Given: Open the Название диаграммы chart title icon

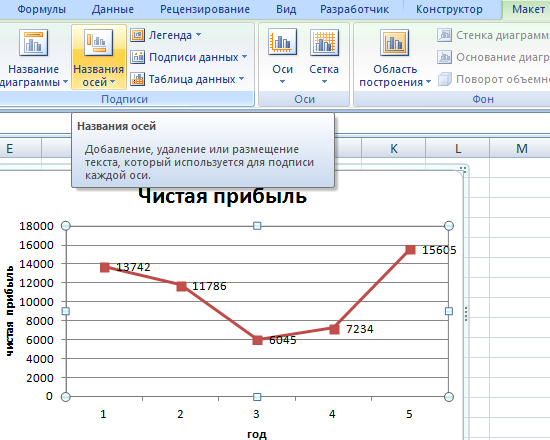Looking at the screenshot, I should (x=33, y=43).
